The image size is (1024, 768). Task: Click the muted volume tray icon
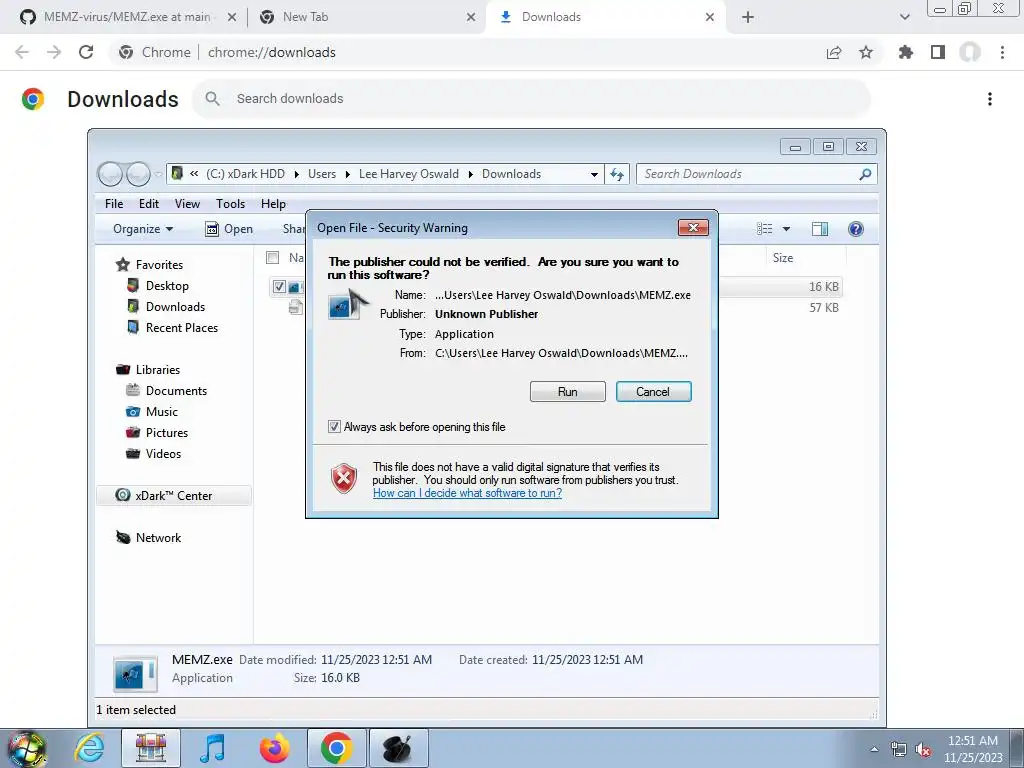point(923,750)
